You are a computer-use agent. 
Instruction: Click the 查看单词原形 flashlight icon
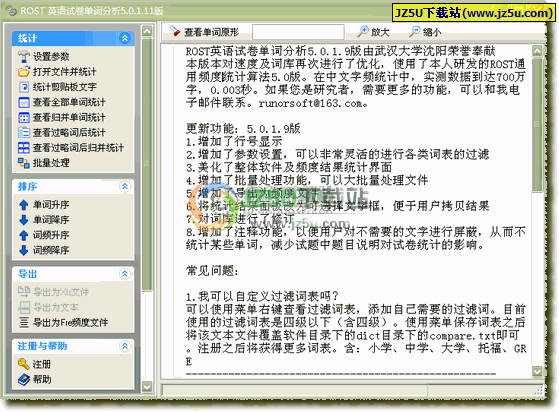point(174,31)
